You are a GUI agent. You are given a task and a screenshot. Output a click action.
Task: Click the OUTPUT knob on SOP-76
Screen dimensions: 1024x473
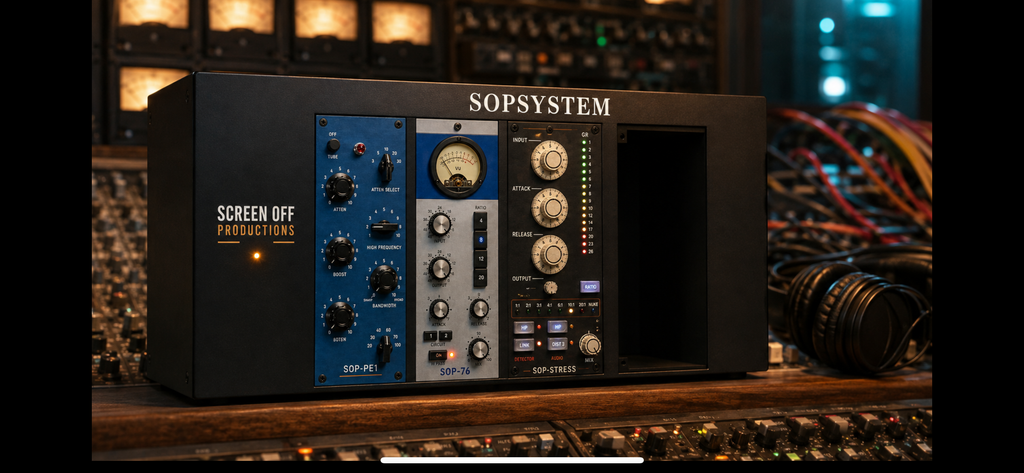click(x=440, y=268)
